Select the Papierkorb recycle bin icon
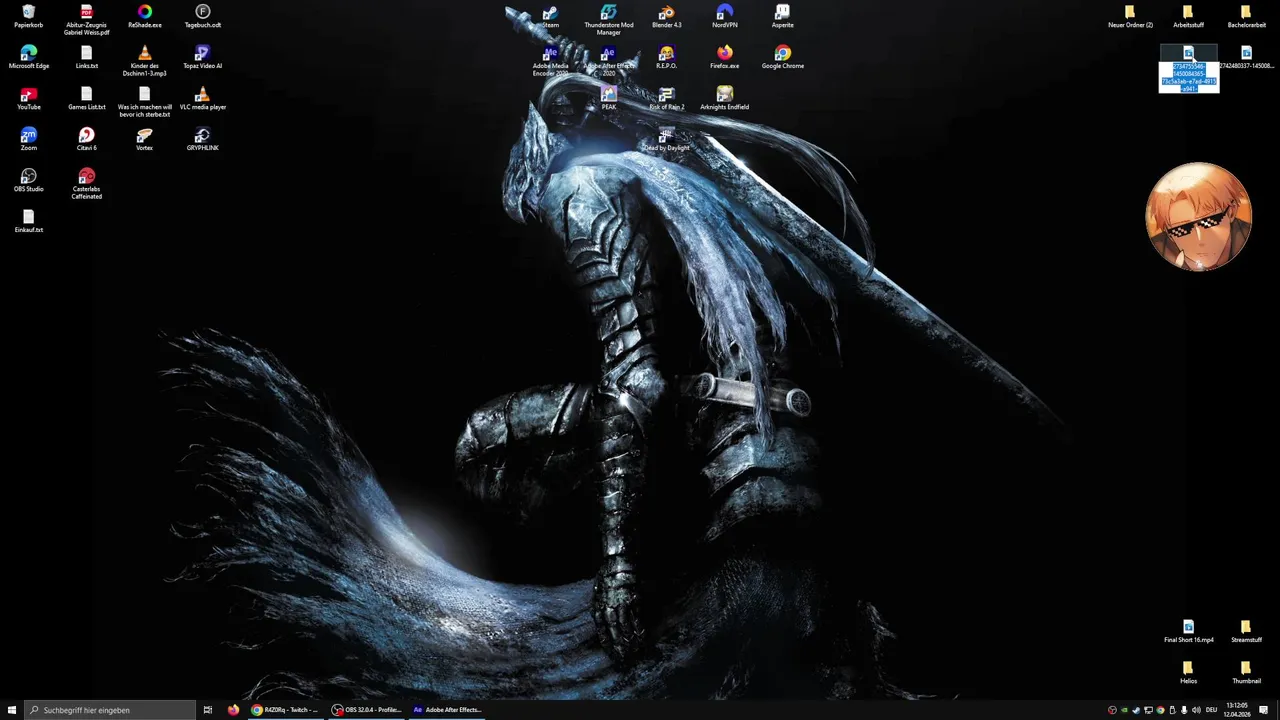The image size is (1280, 720). tap(28, 16)
